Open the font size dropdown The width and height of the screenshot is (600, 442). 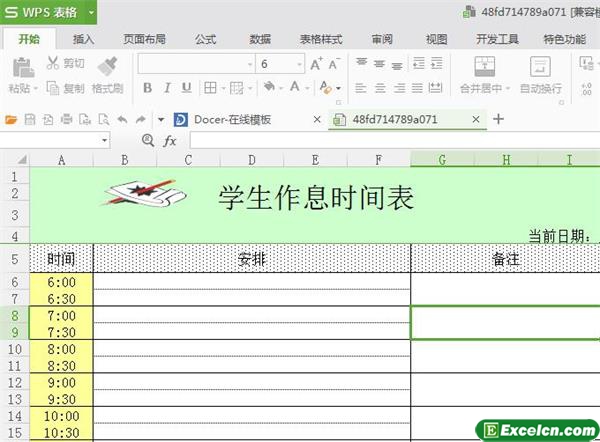click(x=299, y=64)
